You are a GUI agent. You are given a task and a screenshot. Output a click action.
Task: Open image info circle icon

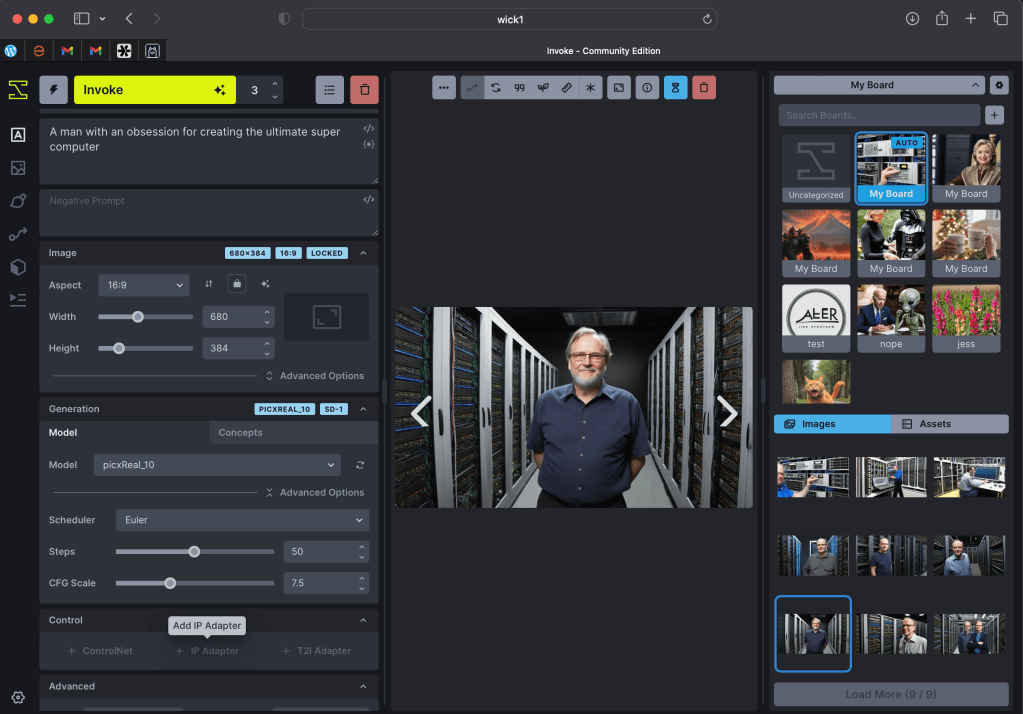[647, 88]
